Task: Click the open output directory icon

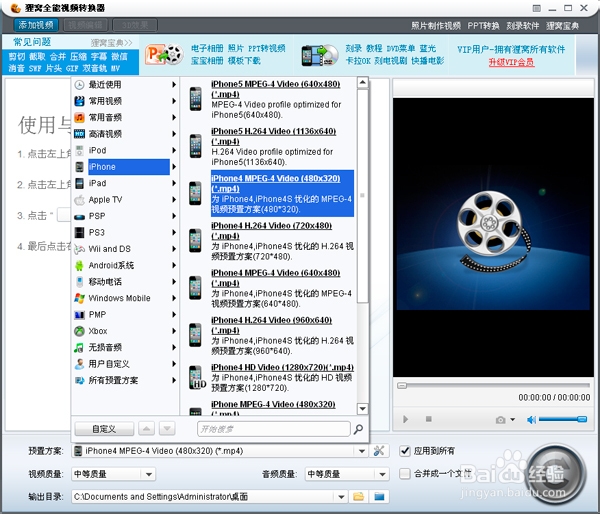Action: (379, 497)
